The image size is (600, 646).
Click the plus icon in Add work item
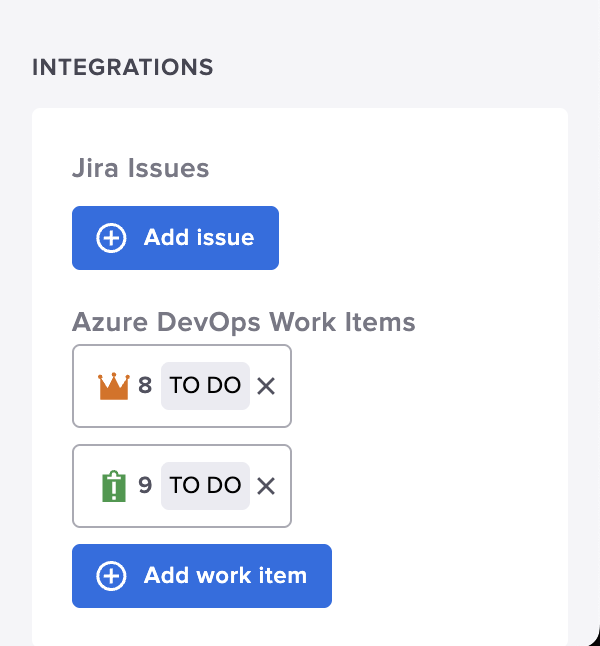coord(111,576)
